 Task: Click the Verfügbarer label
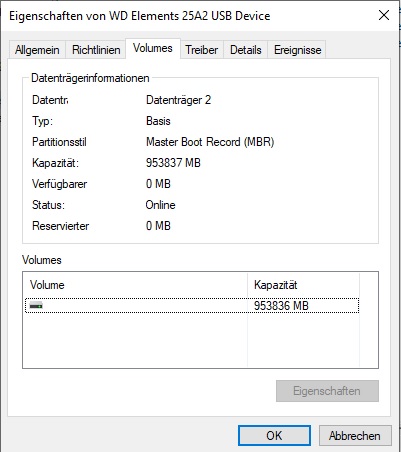[60, 184]
